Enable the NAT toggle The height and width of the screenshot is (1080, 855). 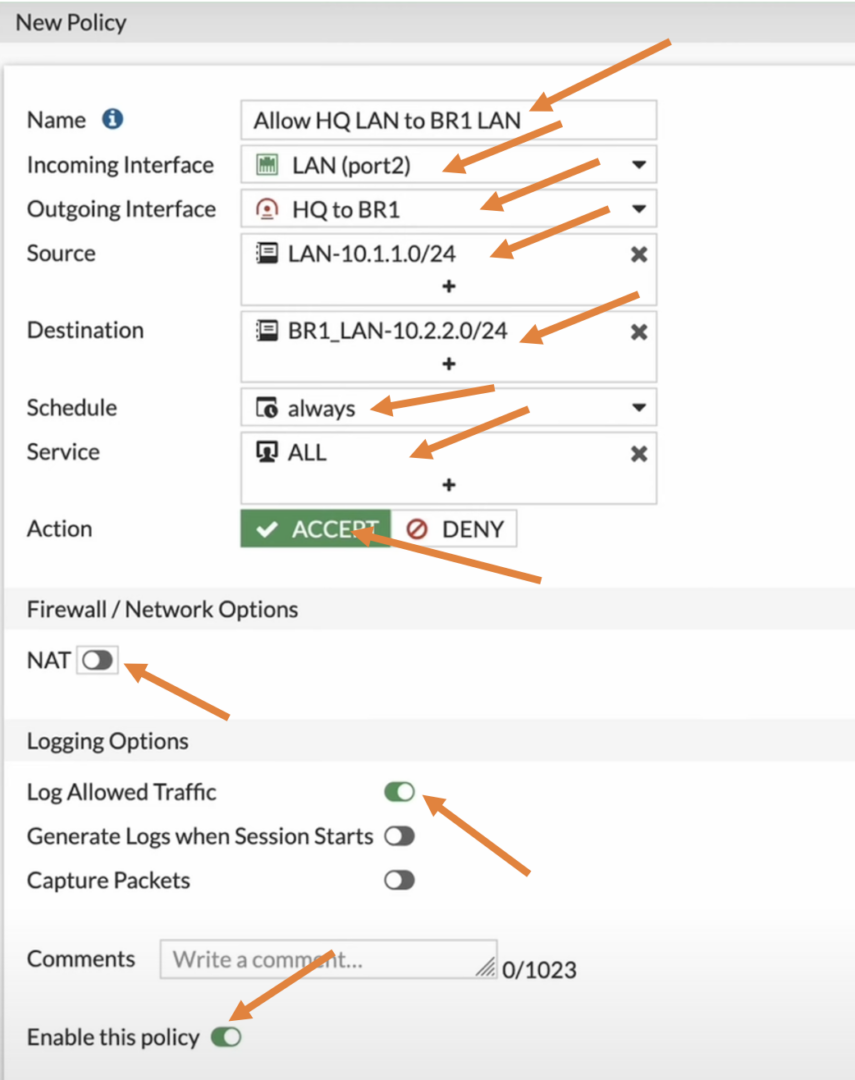point(97,660)
